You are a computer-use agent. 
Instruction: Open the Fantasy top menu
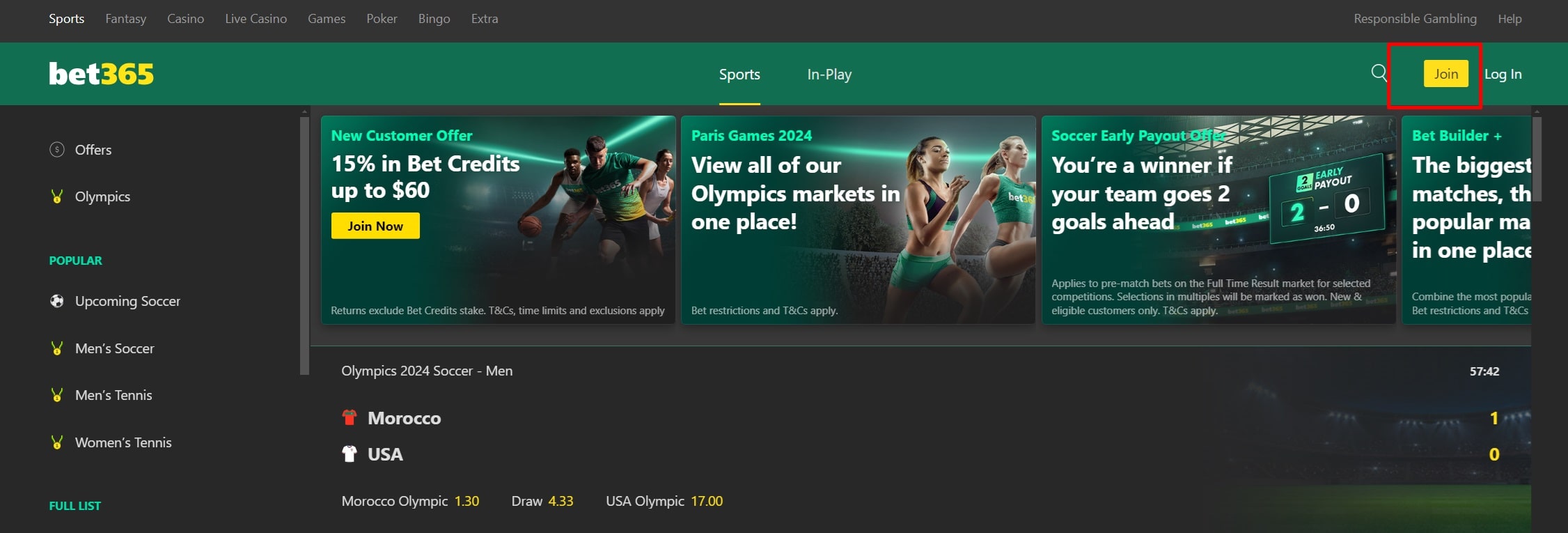click(x=126, y=19)
